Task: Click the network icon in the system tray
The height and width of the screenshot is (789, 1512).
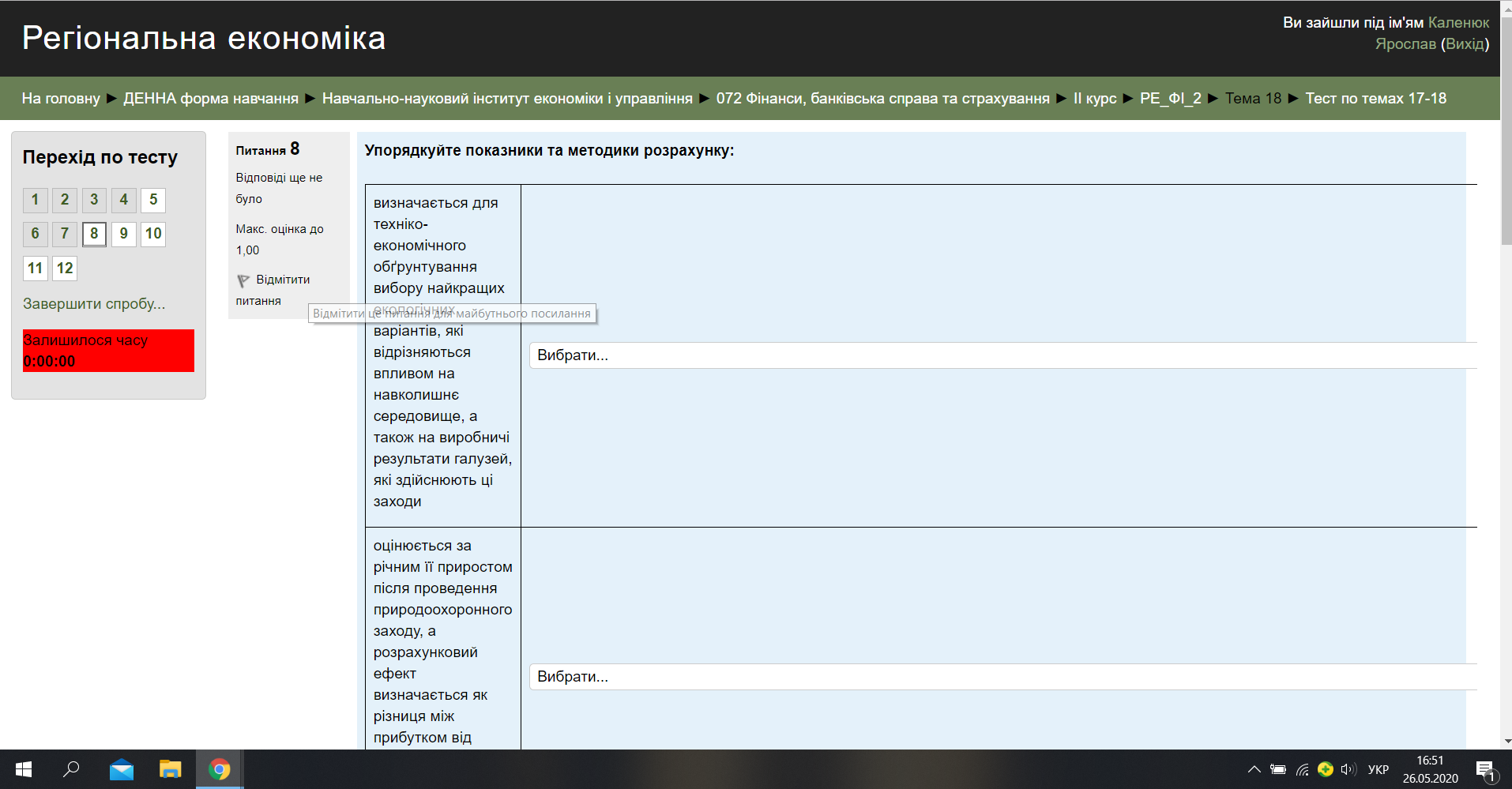Action: point(1302,768)
